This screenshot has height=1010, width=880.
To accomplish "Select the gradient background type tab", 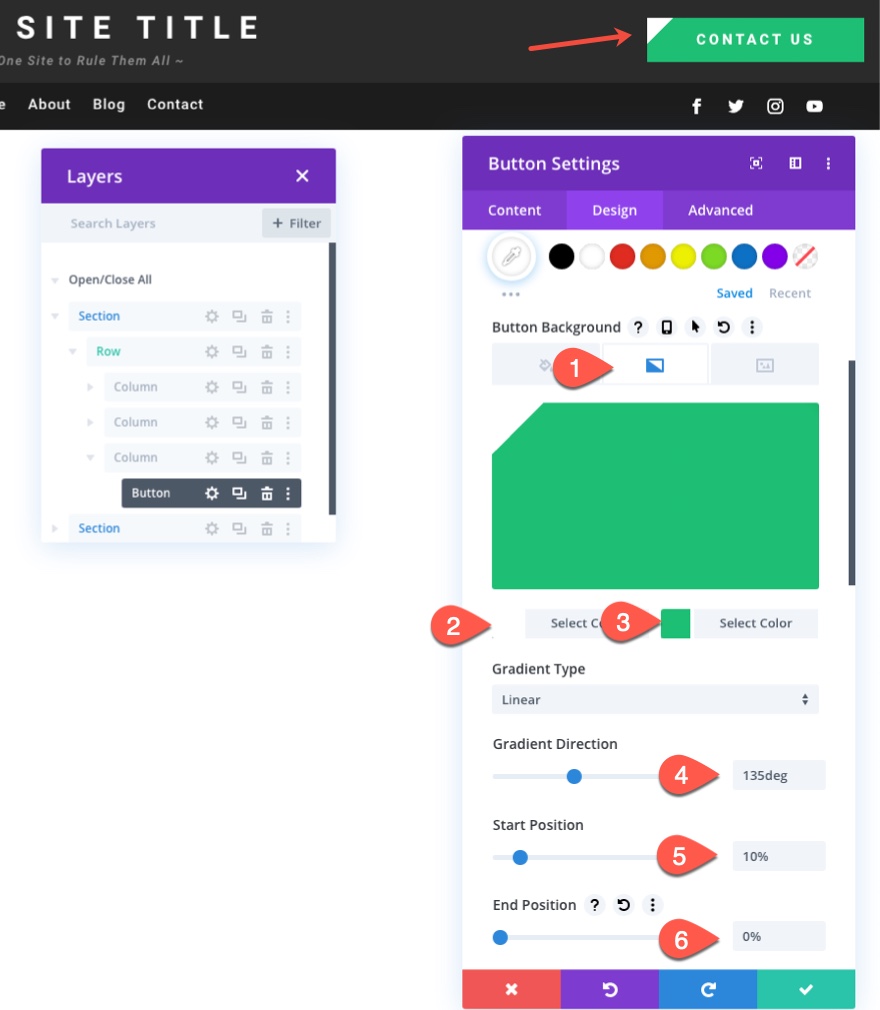I will (x=655, y=365).
